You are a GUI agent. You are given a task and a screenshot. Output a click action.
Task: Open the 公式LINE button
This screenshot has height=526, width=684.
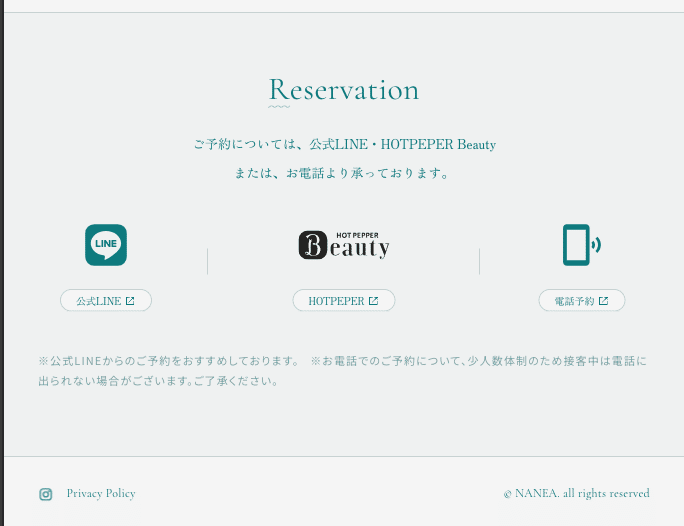click(106, 301)
